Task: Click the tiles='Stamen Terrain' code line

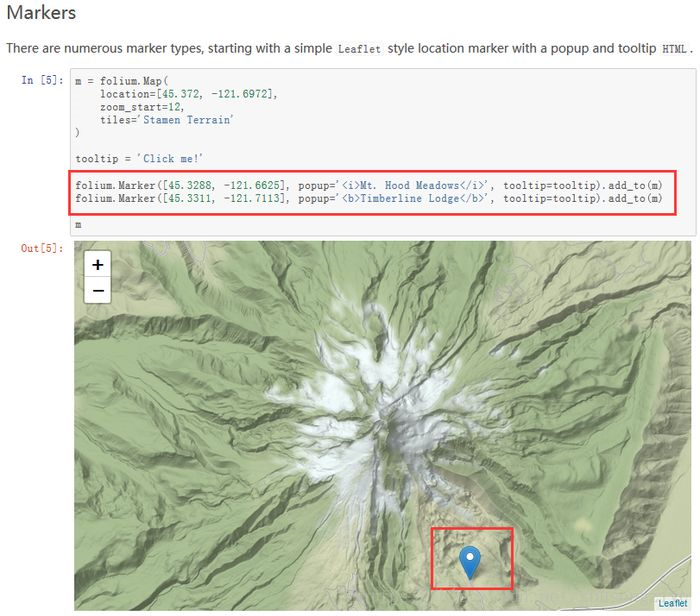Action: point(167,120)
